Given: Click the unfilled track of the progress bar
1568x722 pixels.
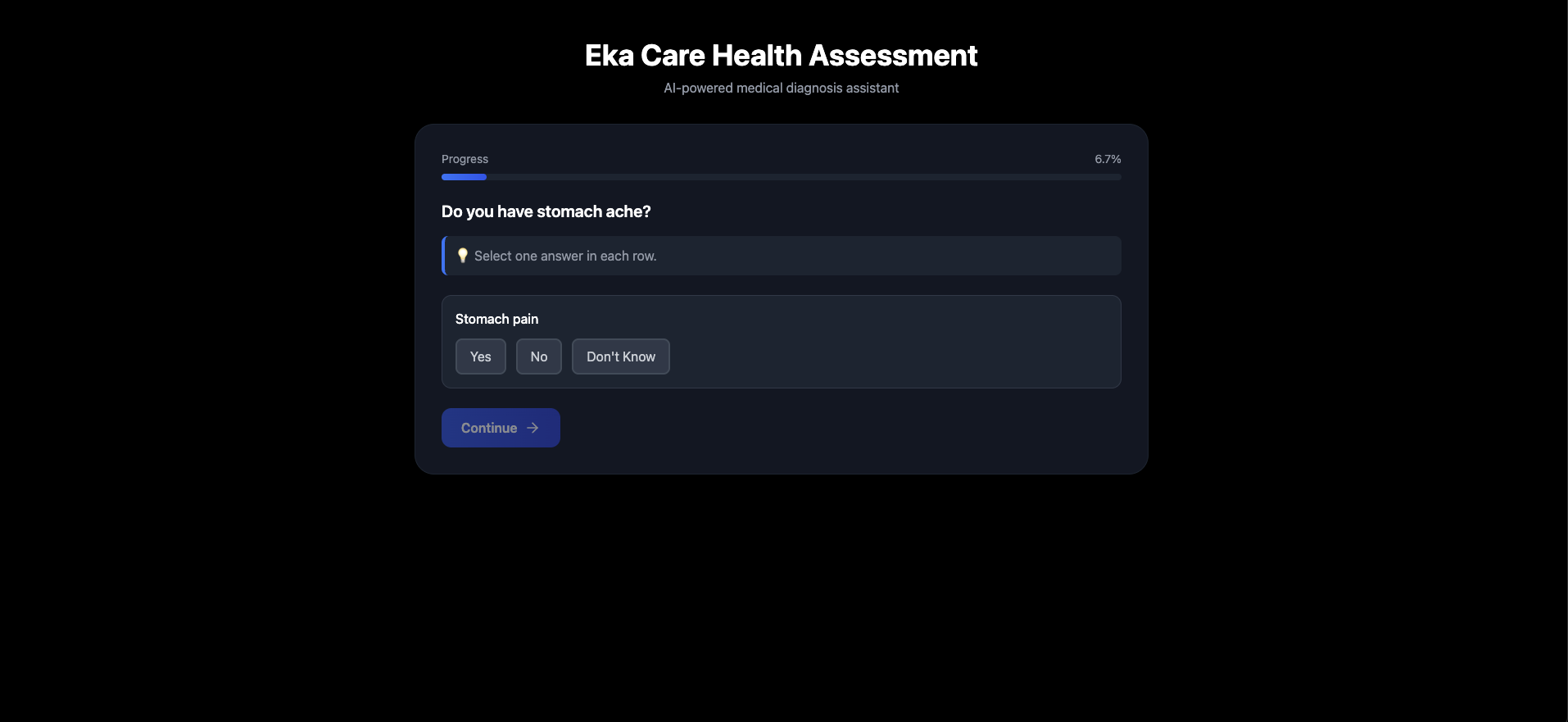Looking at the screenshot, I should pos(804,177).
